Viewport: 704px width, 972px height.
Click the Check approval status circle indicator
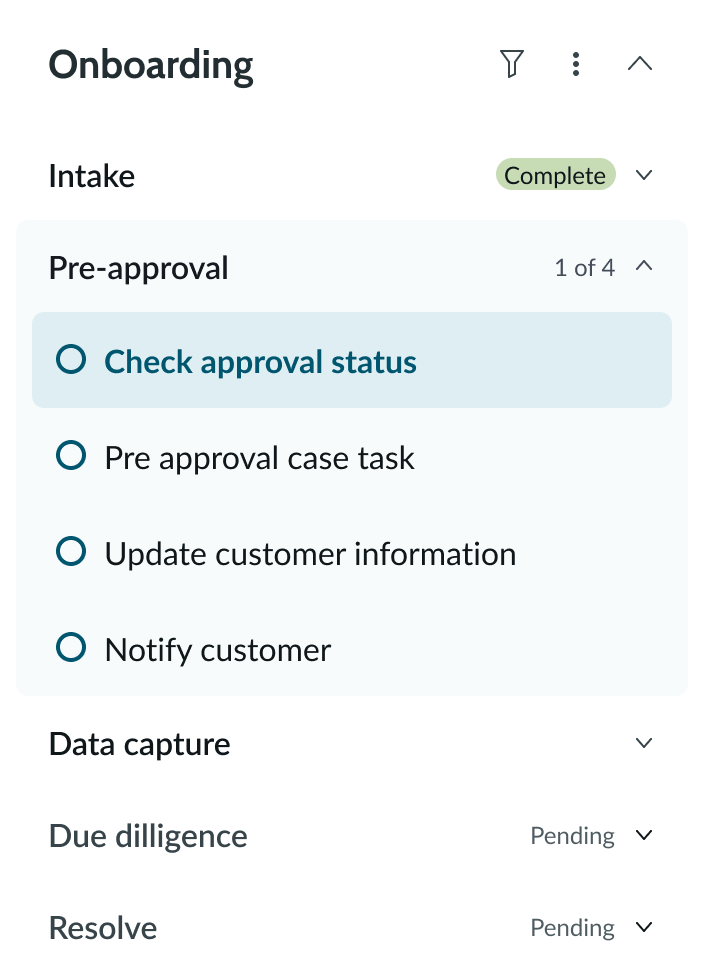[x=70, y=362]
